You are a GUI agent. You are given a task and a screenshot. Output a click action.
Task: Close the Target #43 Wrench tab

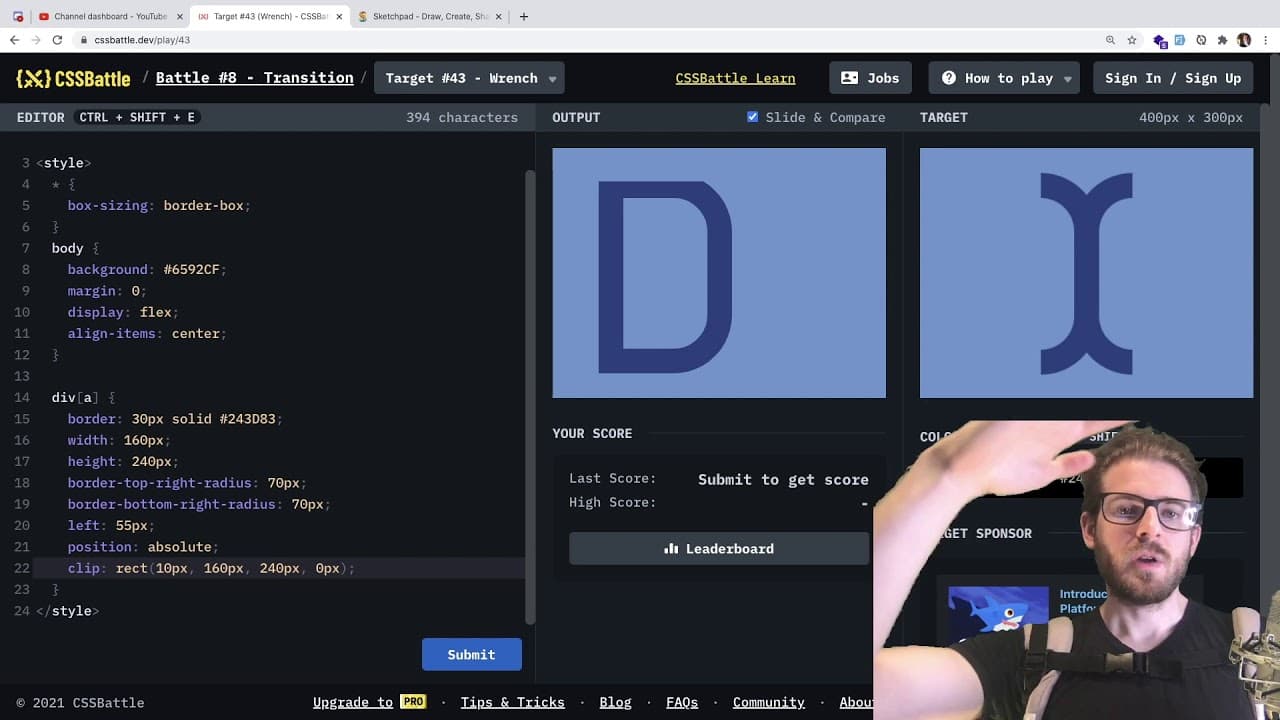339,16
